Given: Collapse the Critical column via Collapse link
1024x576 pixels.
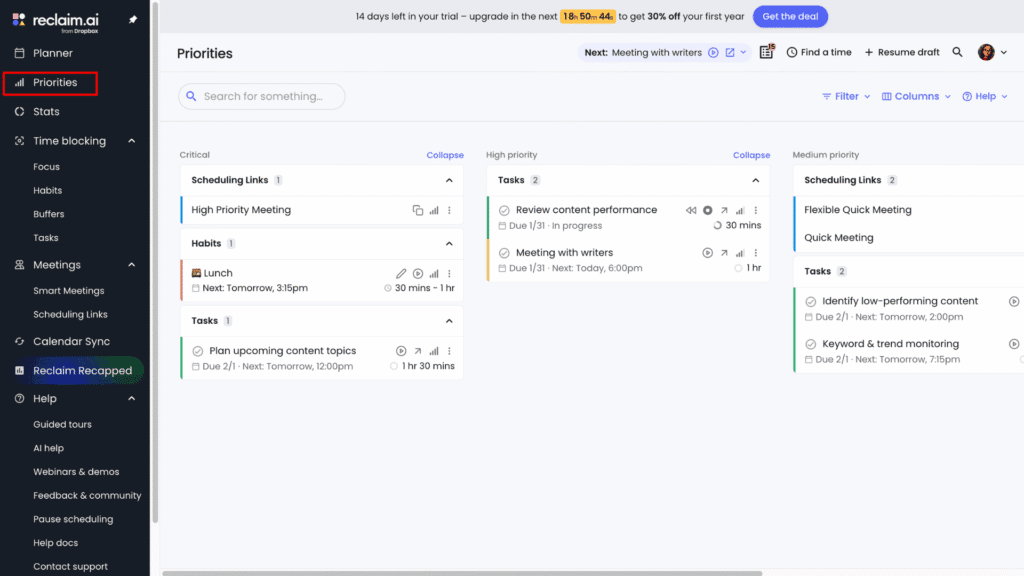Looking at the screenshot, I should click(445, 155).
